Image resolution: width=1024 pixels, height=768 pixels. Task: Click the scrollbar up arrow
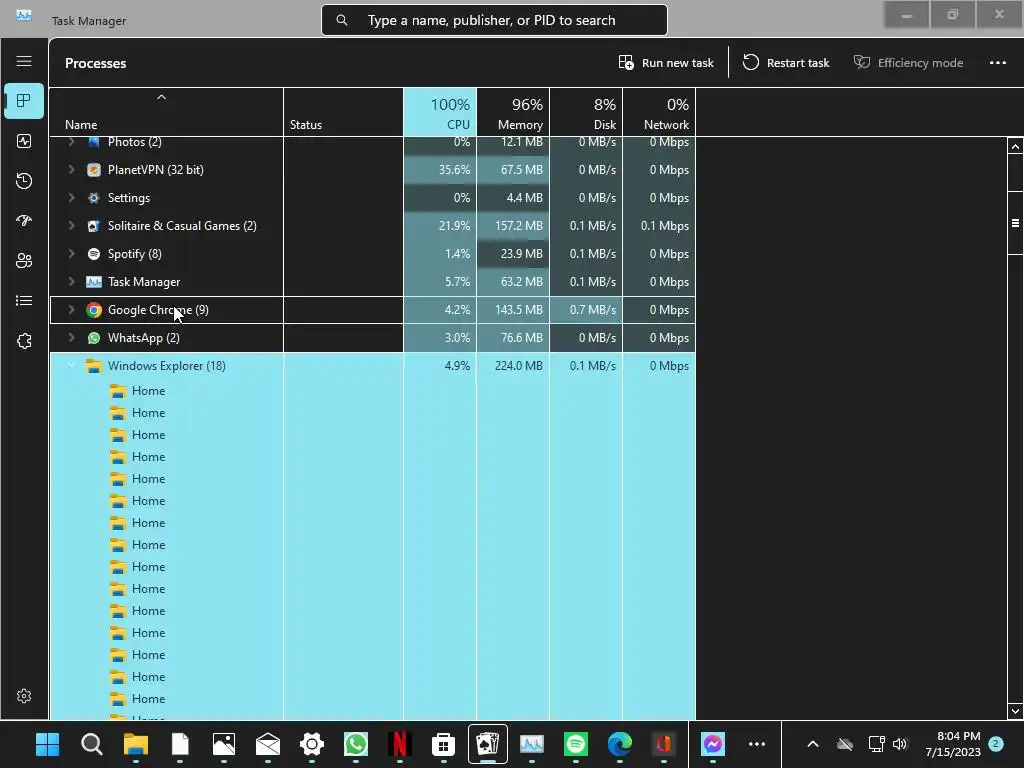pos(1015,147)
